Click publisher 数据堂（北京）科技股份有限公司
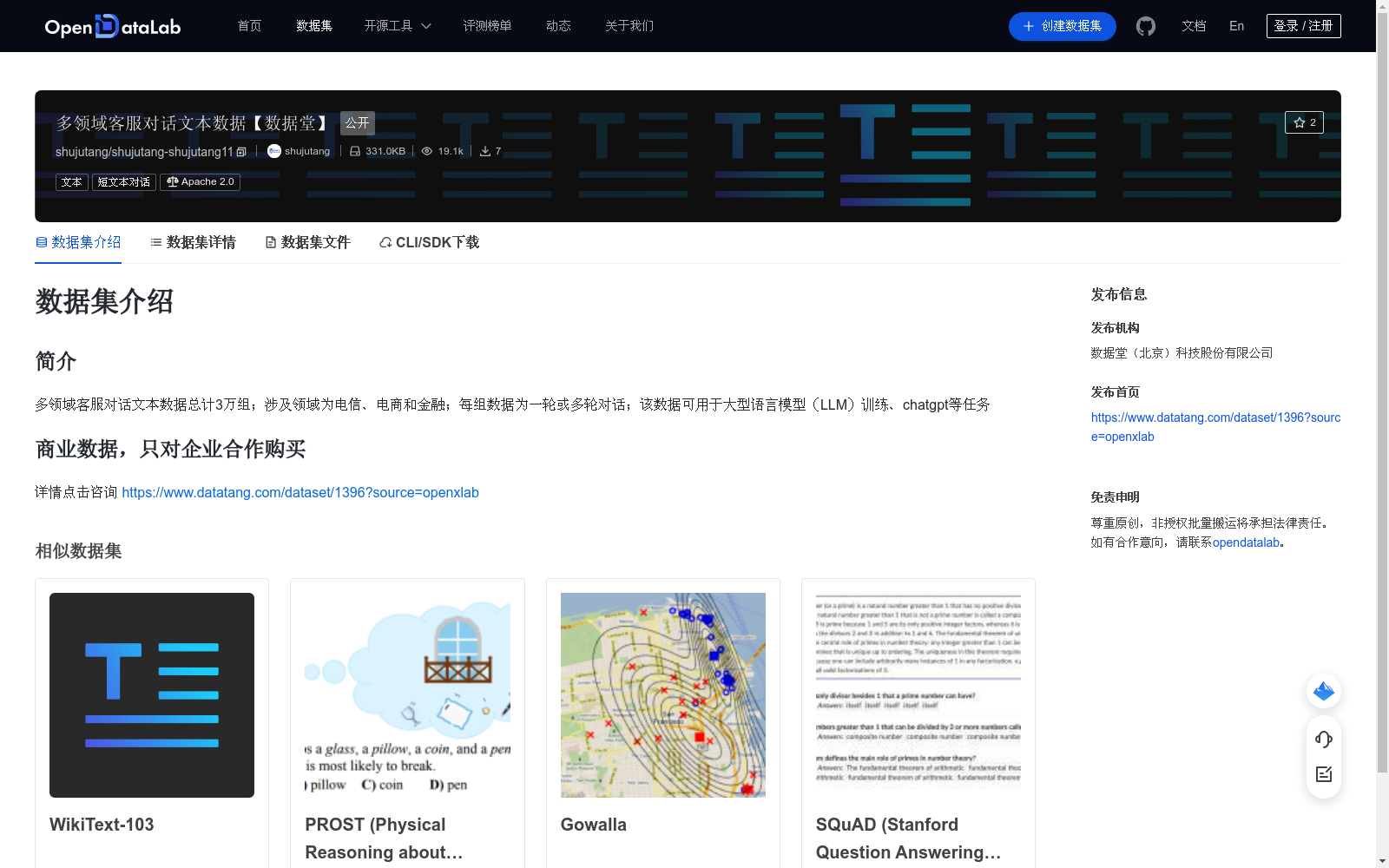Viewport: 1389px width, 868px height. (1182, 352)
